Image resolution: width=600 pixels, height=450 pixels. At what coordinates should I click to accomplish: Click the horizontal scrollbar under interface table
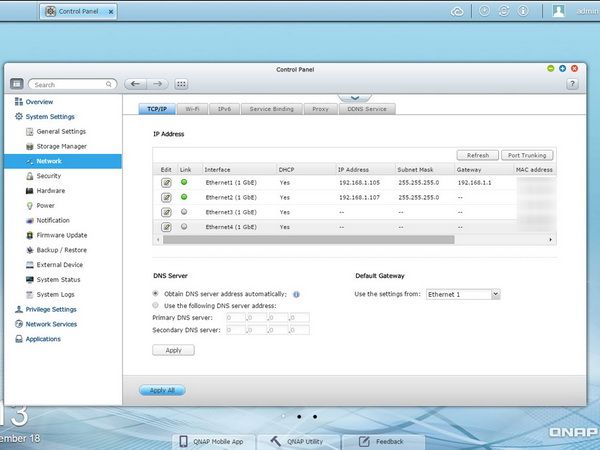(x=308, y=240)
